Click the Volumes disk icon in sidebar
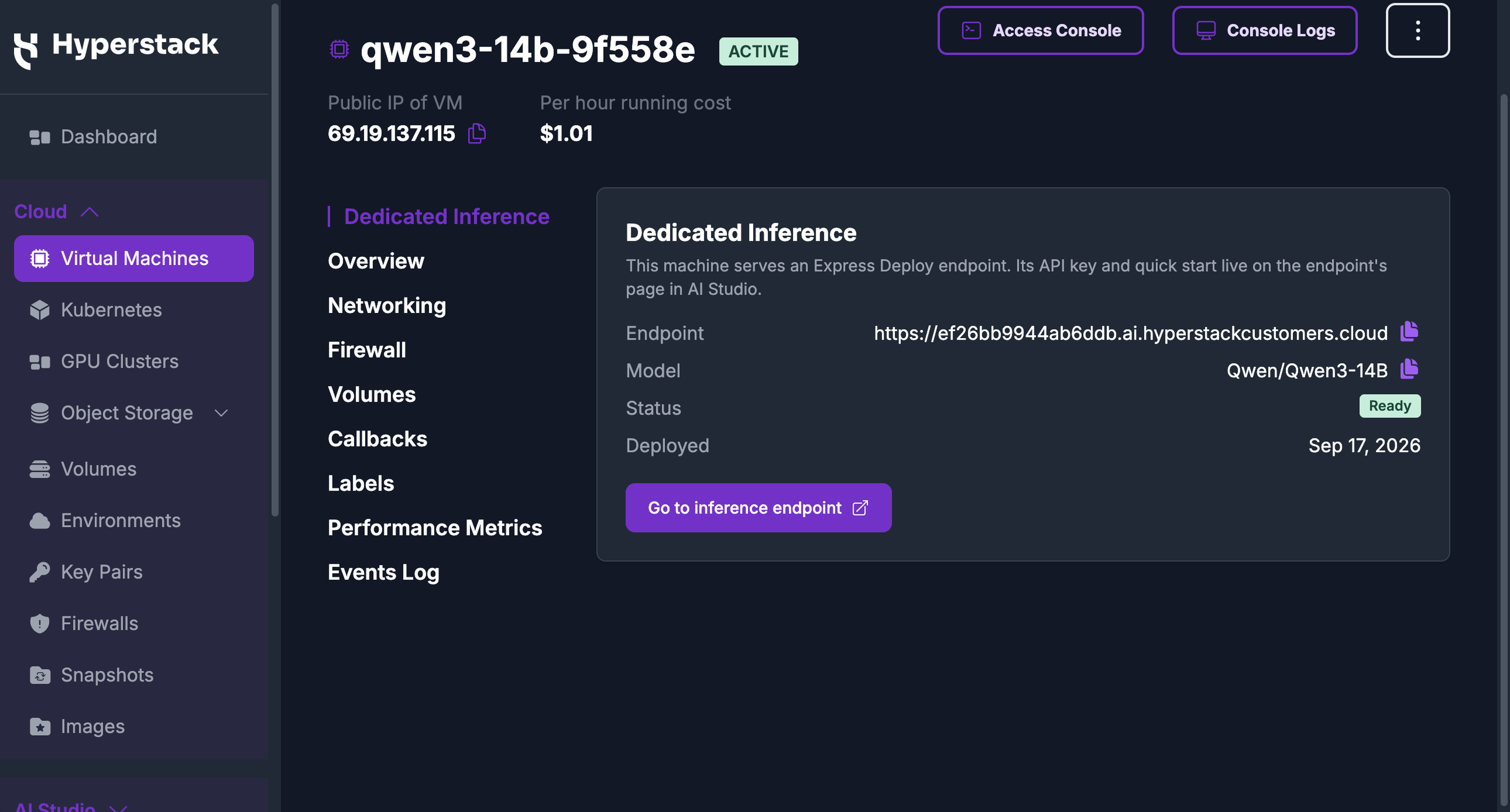Viewport: 1510px width, 812px height. point(40,469)
